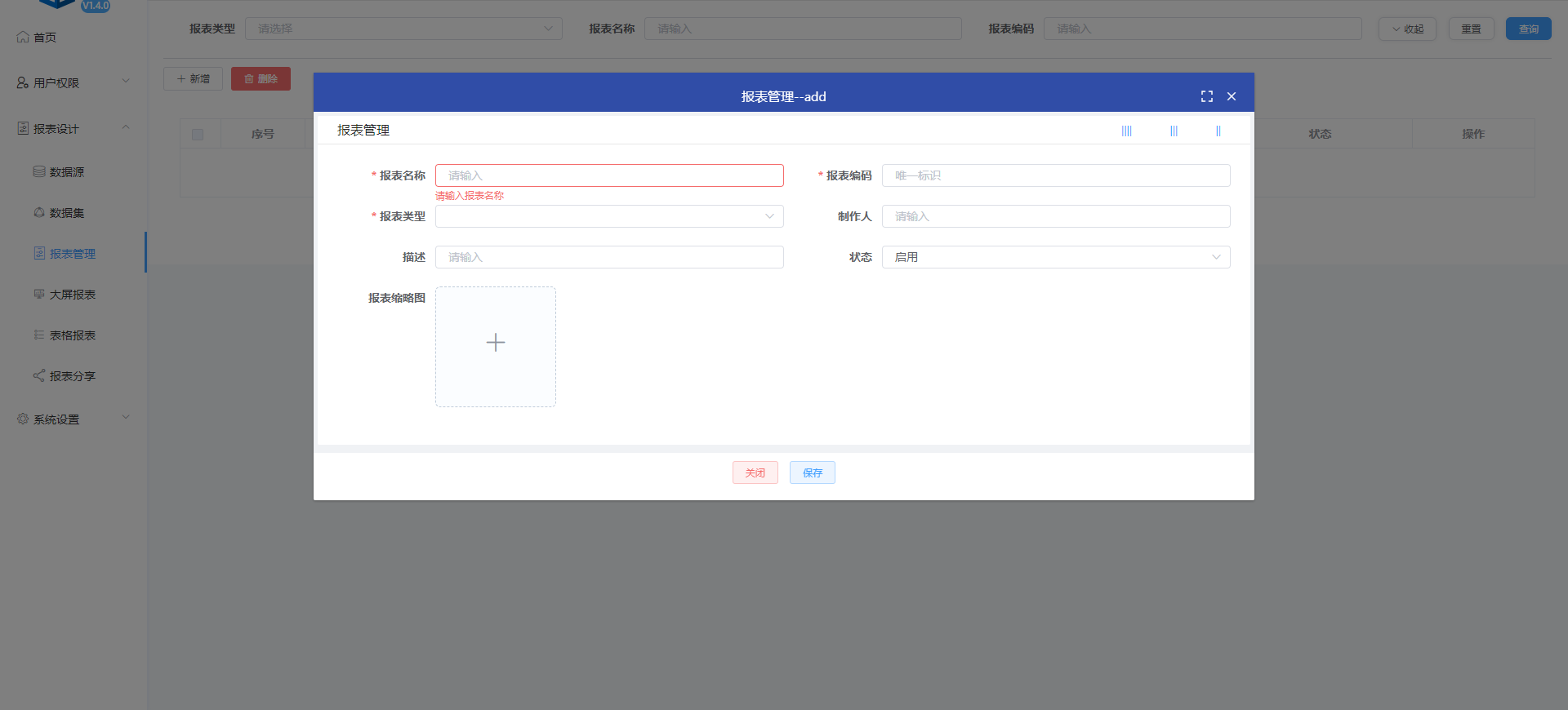Image resolution: width=1568 pixels, height=710 pixels.
Task: Click the 报表设计 document icon
Action: 23,128
